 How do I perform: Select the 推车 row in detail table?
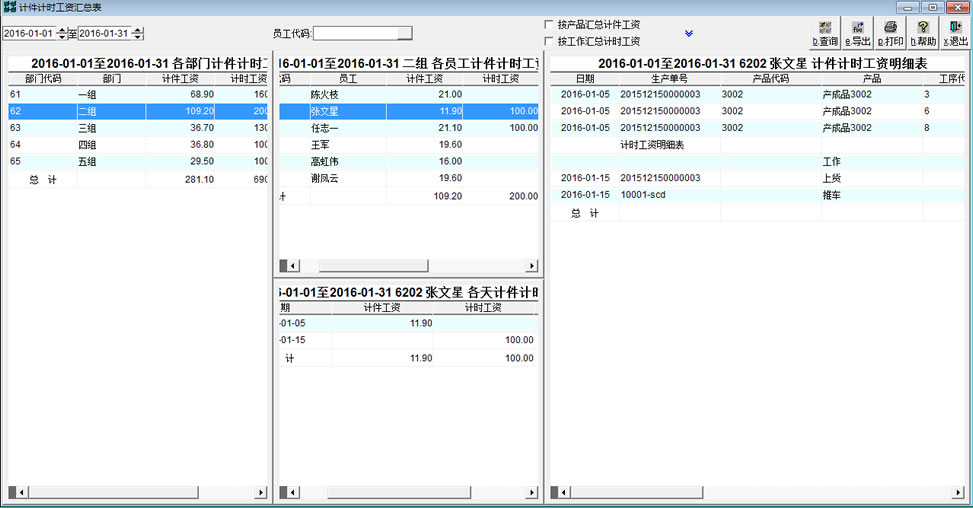(x=830, y=194)
